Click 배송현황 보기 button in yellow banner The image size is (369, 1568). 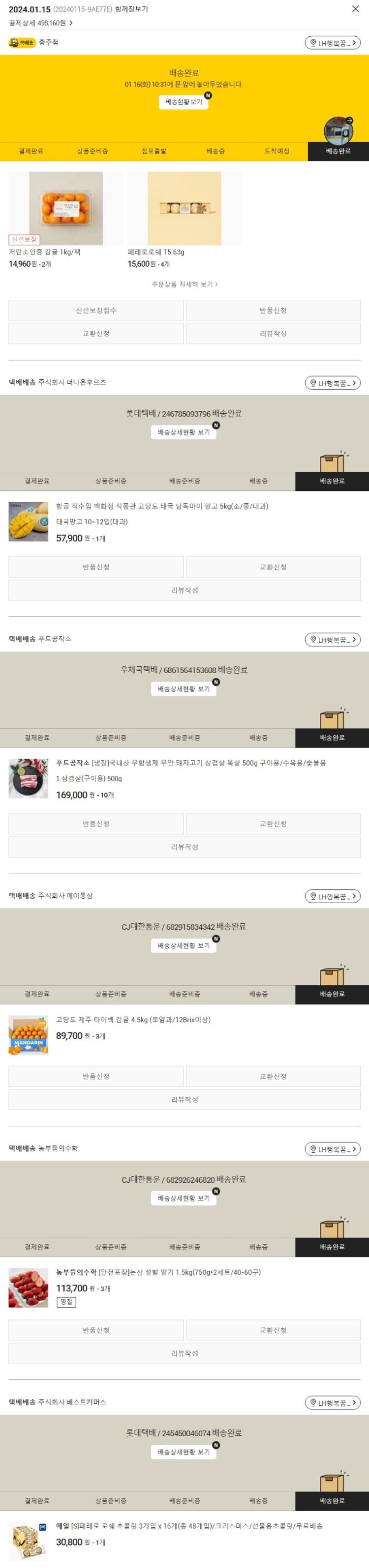[x=184, y=102]
